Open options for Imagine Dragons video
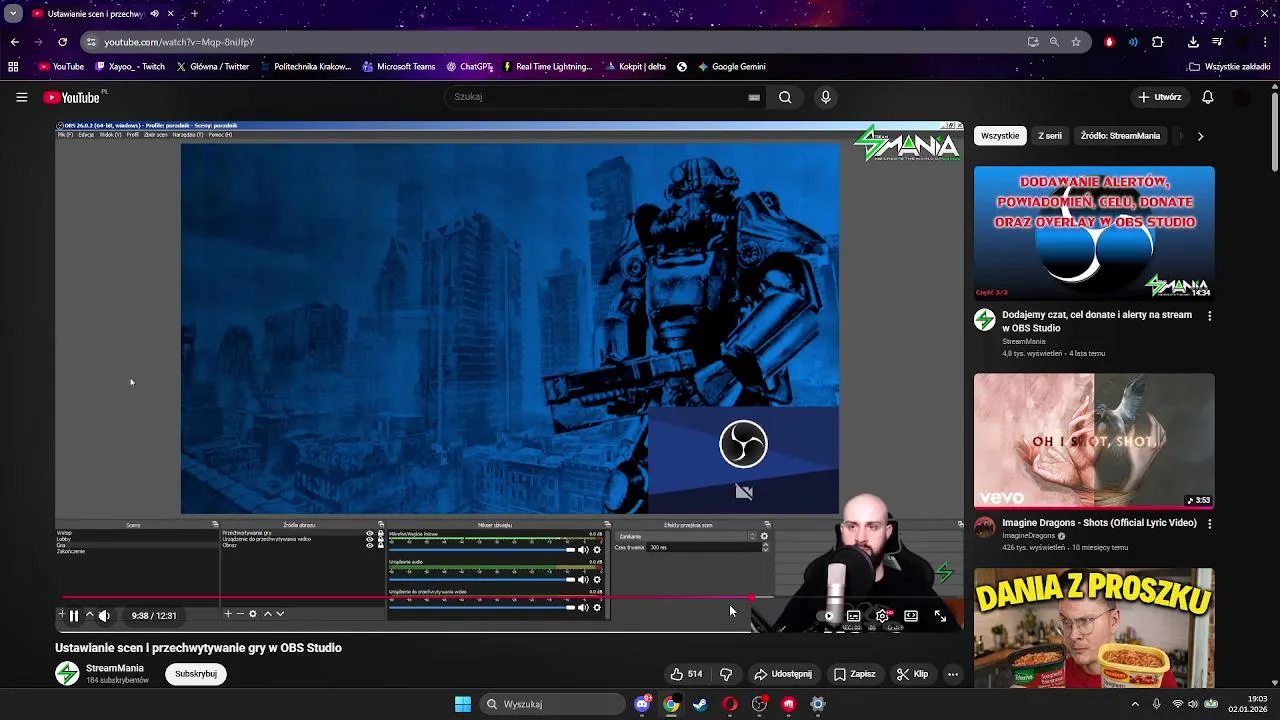This screenshot has height=720, width=1280. tap(1209, 524)
